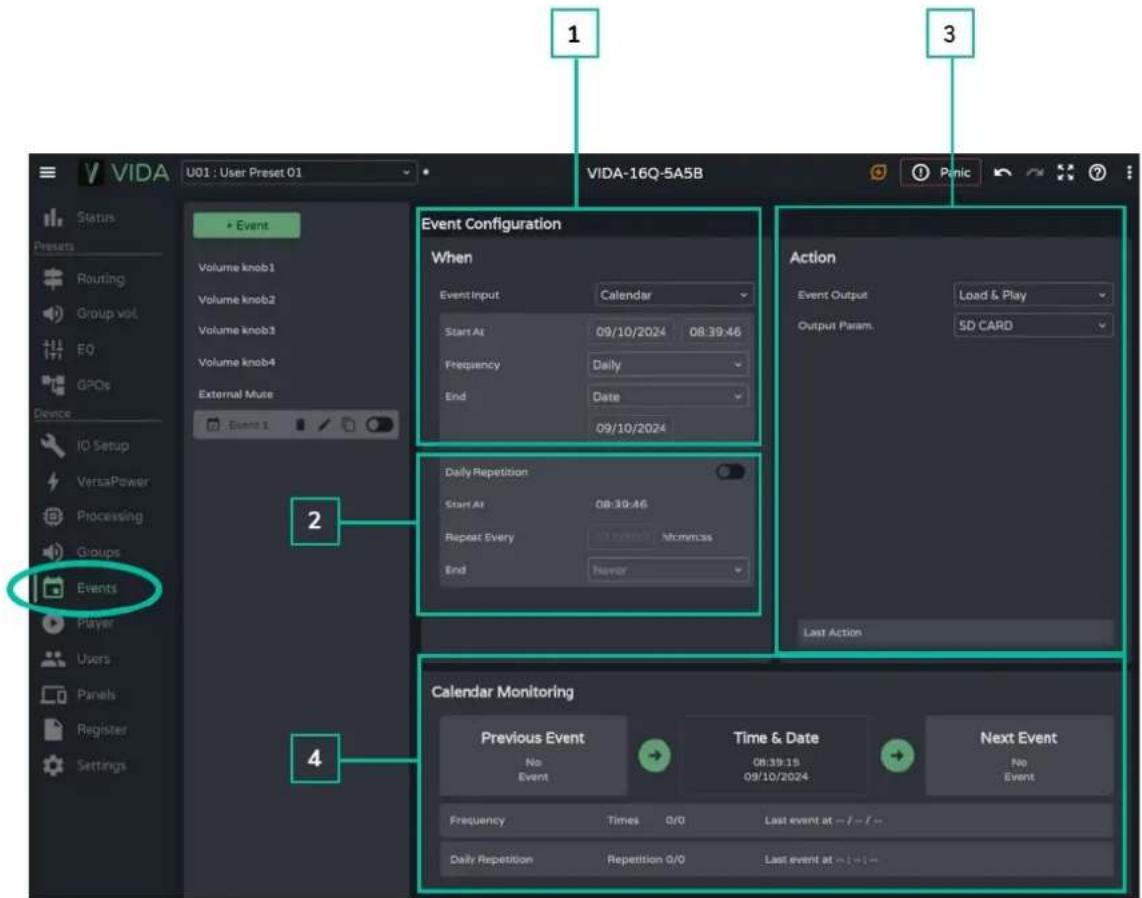Click green arrow before Next Event

coord(897,755)
